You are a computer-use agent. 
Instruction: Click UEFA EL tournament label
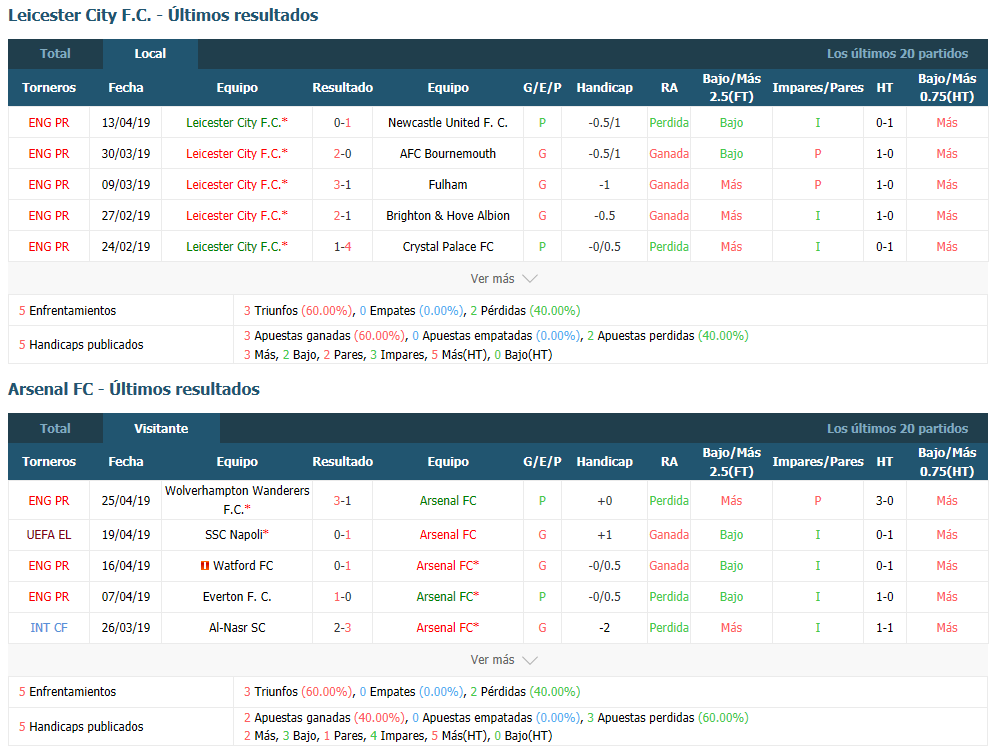(x=49, y=534)
